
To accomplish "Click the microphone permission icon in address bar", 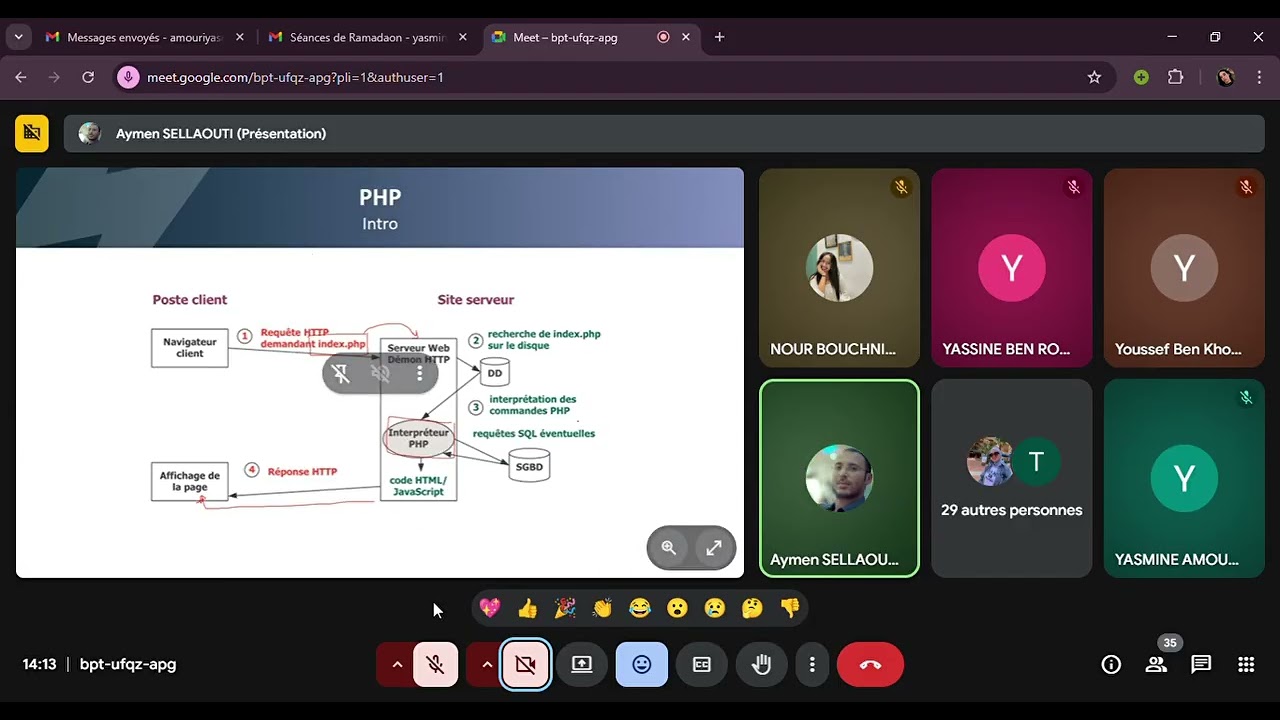I will [127, 77].
